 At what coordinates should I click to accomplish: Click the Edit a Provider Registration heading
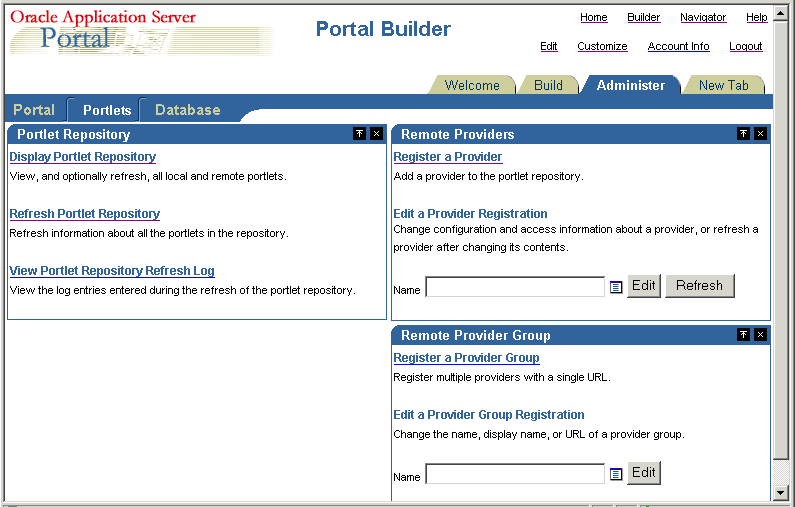click(x=471, y=213)
